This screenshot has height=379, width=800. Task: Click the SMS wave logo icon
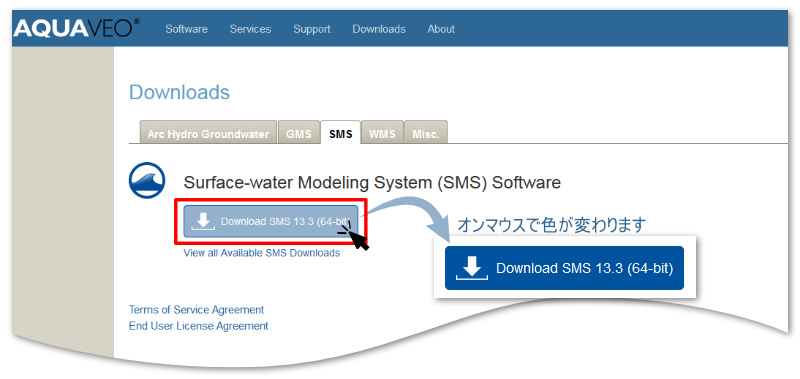(147, 180)
